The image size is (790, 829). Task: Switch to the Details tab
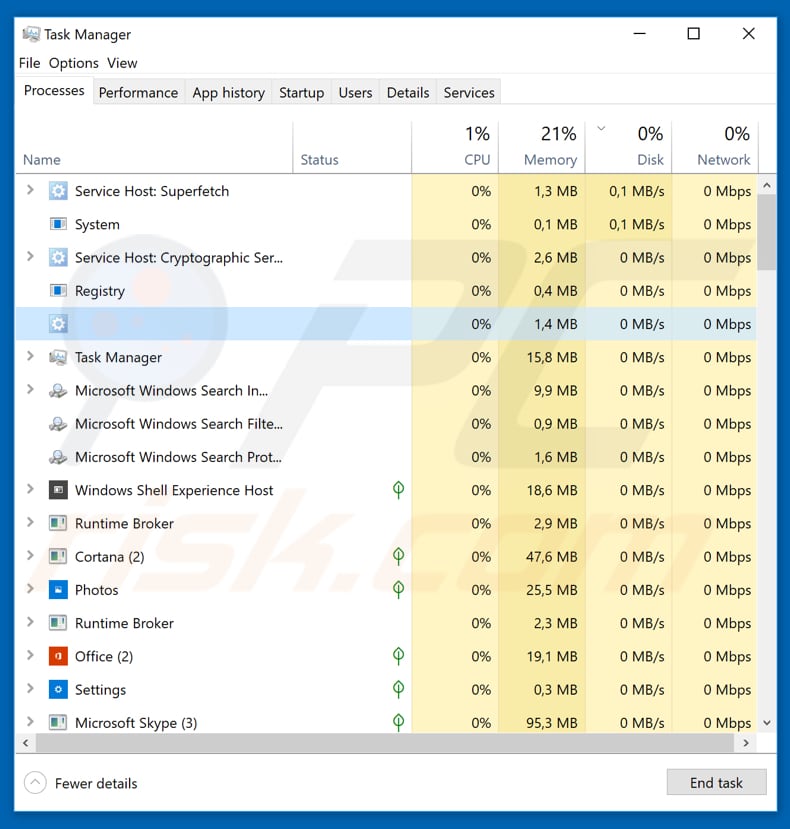408,93
